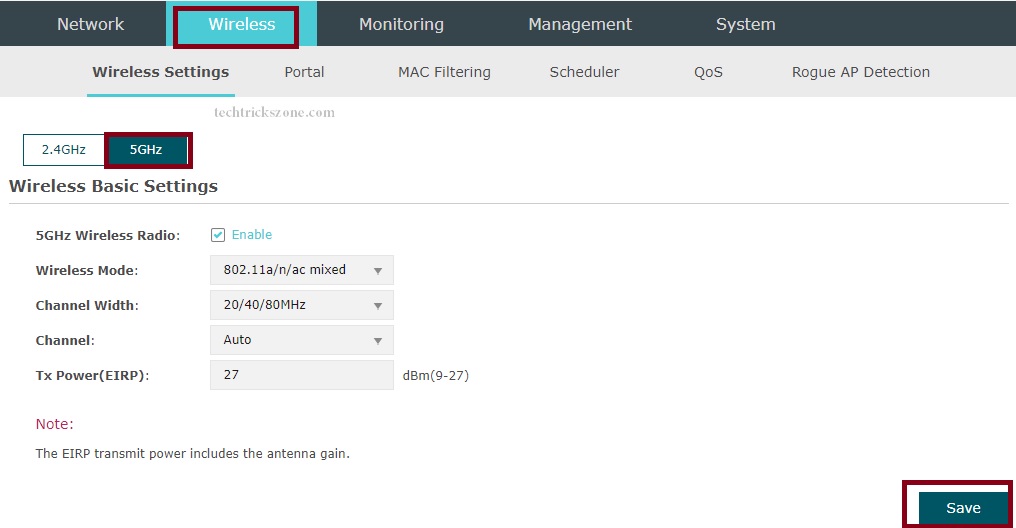Go to MAC Filtering settings

[x=444, y=72]
